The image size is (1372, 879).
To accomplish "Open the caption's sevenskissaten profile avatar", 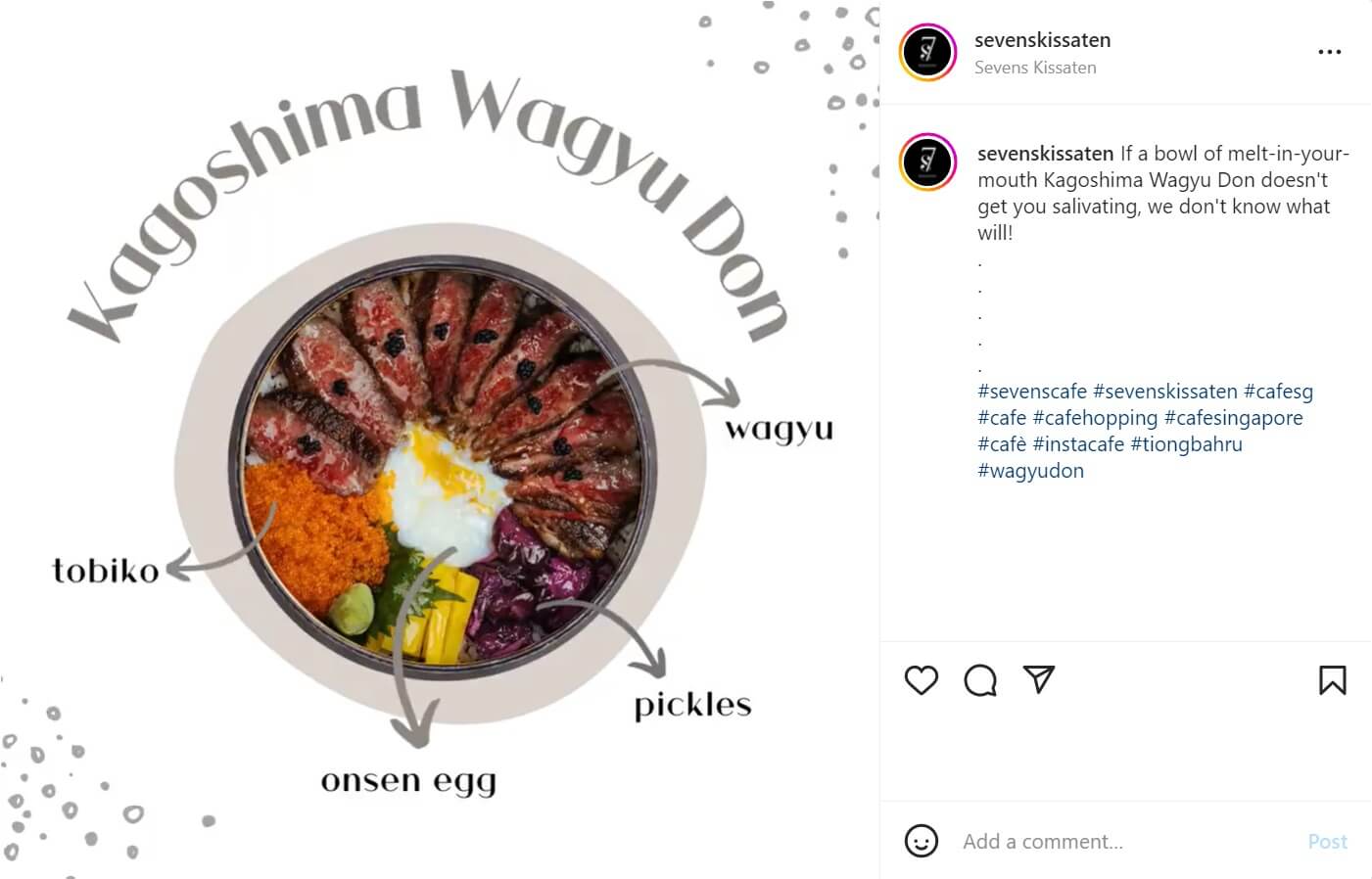I will point(927,162).
